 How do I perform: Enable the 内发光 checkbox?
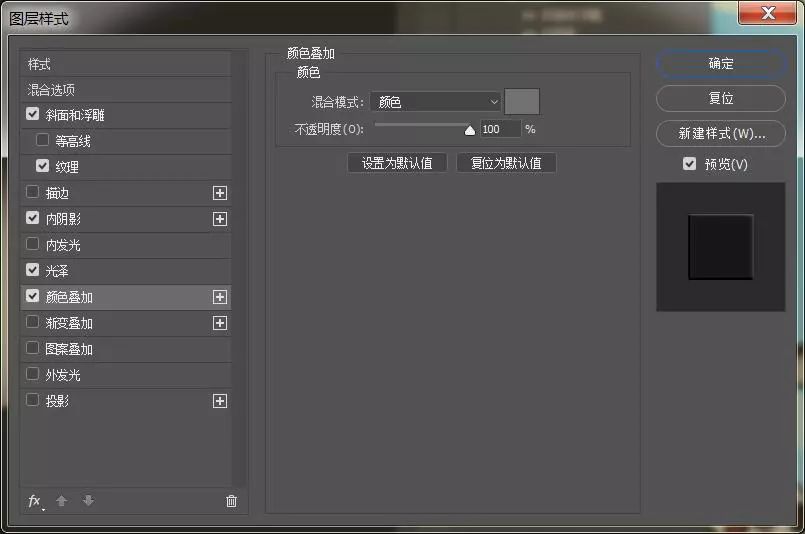pos(33,244)
